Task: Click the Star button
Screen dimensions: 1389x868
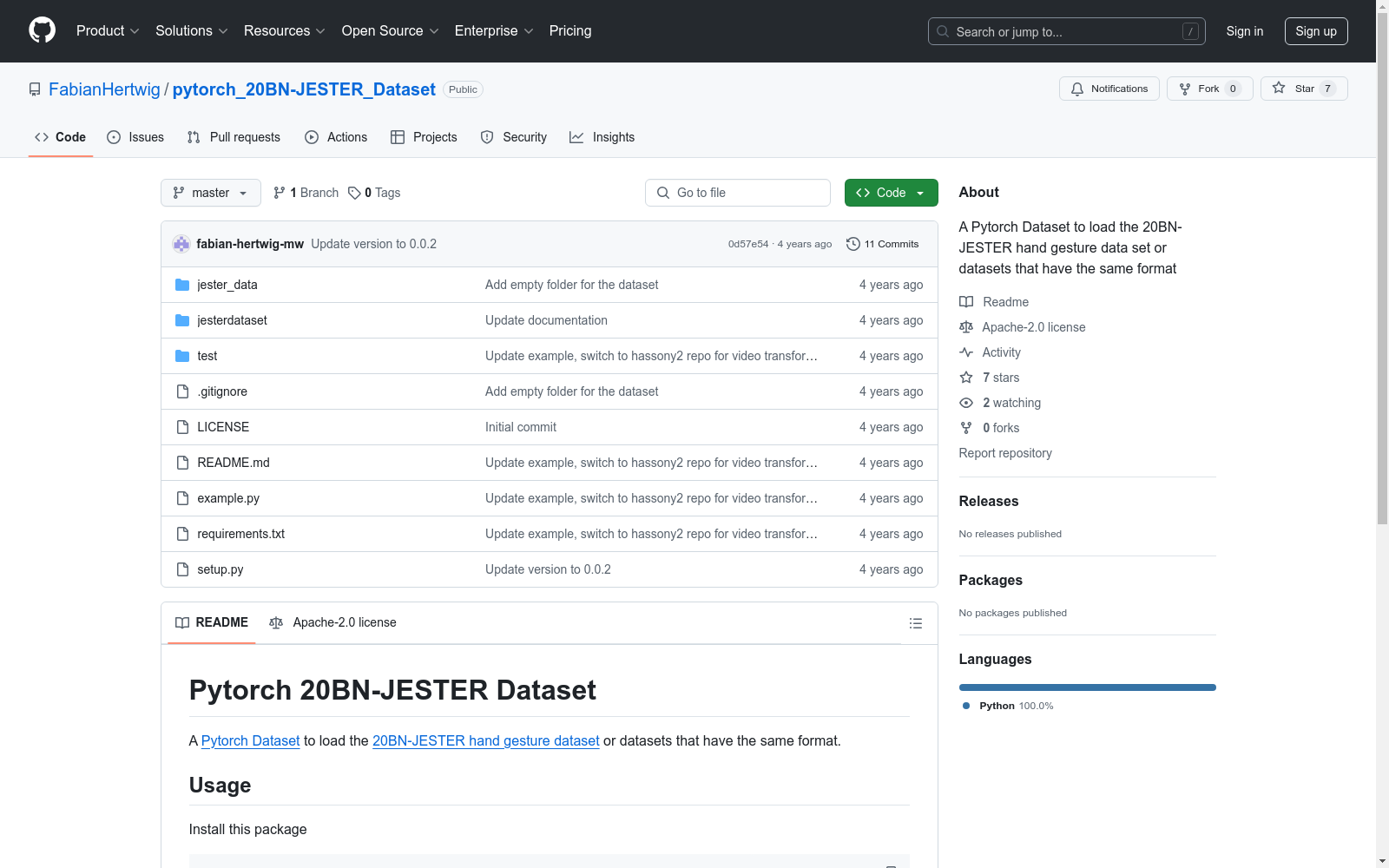Action: click(x=1304, y=89)
